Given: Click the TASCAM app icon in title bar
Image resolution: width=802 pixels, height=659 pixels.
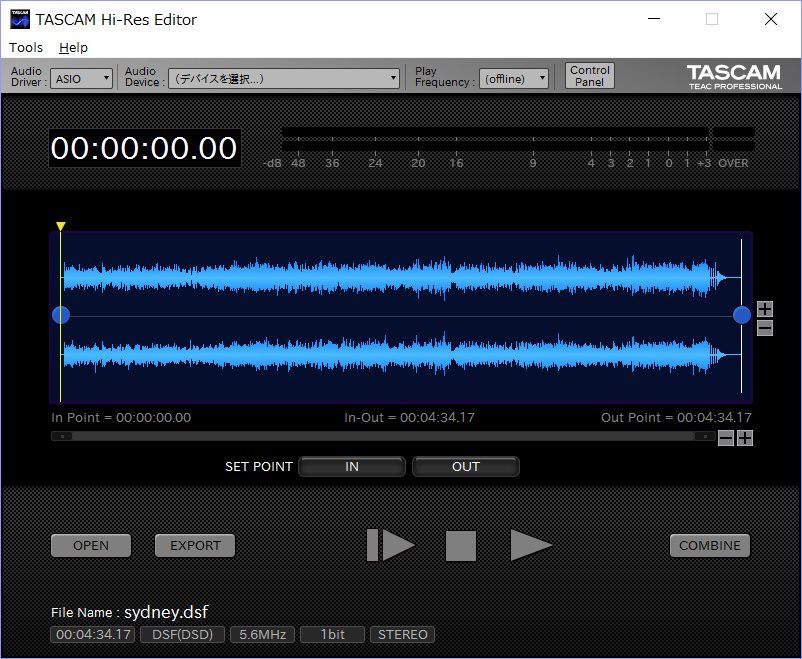Looking at the screenshot, I should pyautogui.click(x=20, y=19).
